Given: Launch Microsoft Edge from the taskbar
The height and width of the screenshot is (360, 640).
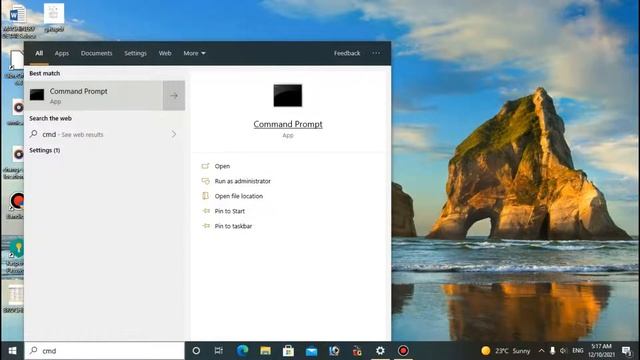Looking at the screenshot, I should [x=242, y=351].
